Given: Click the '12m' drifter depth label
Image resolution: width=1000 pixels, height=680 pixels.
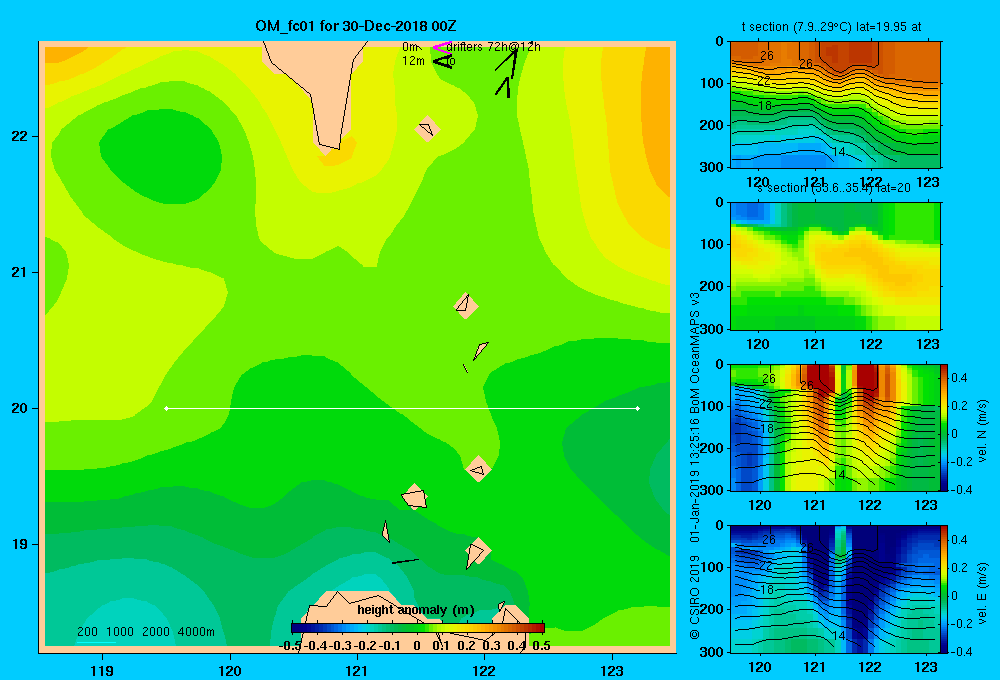Looking at the screenshot, I should tap(413, 61).
